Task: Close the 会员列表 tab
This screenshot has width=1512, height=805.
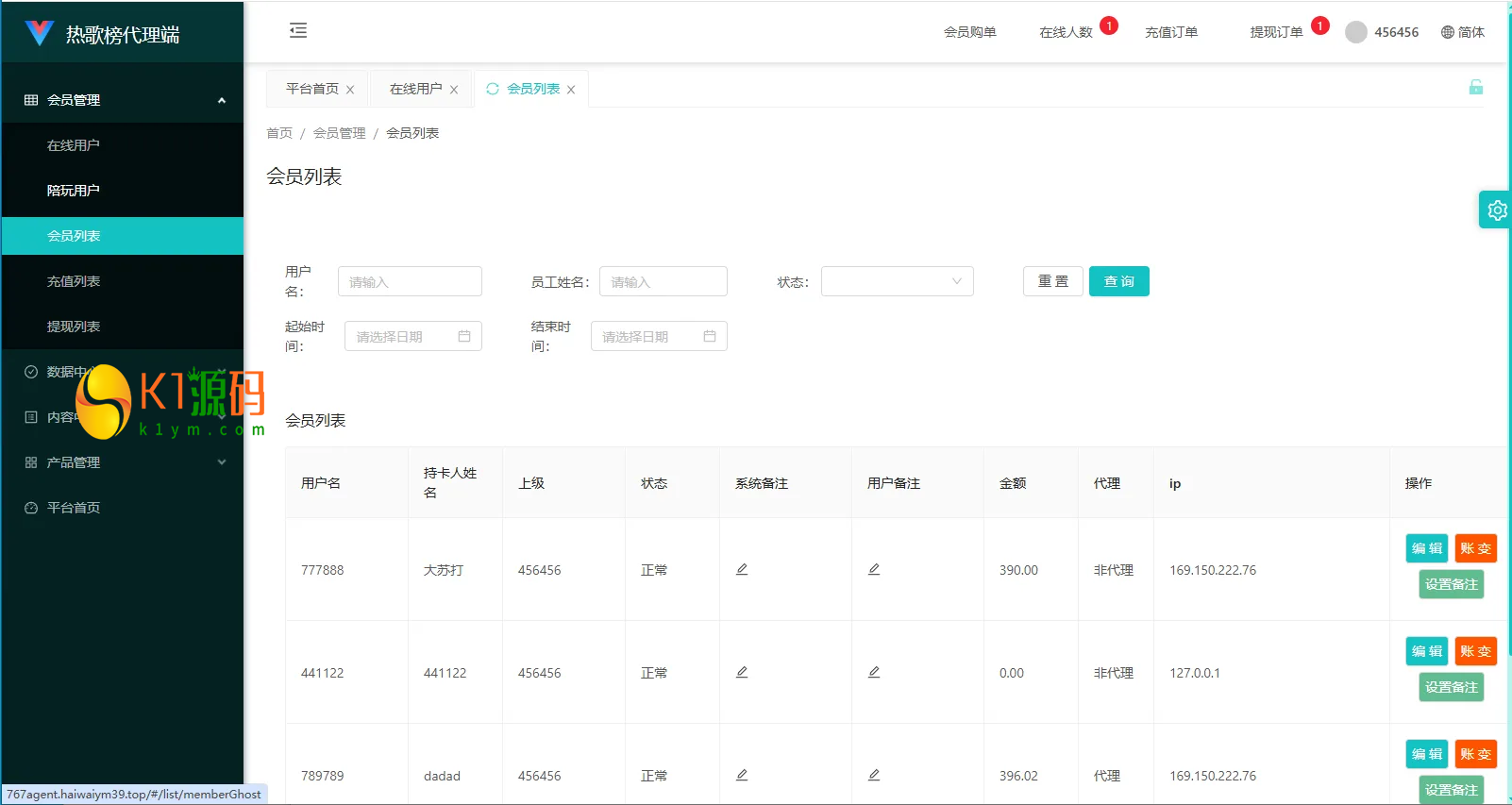Action: (571, 90)
